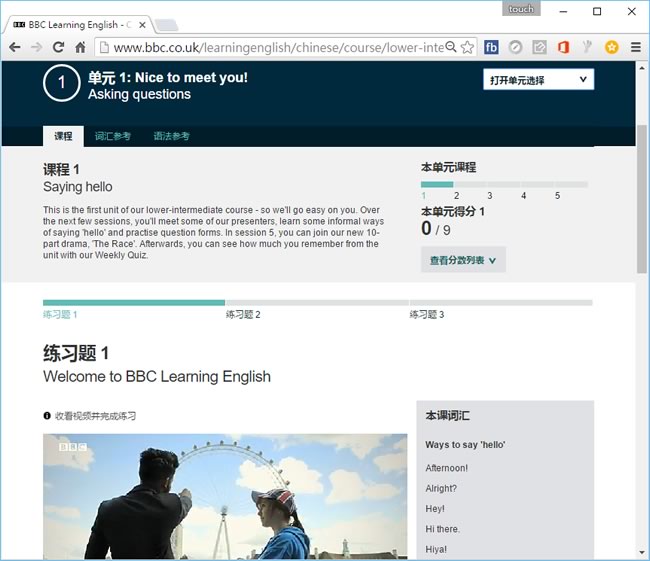Open 练习题 3 activity link
This screenshot has width=650, height=561.
coord(427,314)
